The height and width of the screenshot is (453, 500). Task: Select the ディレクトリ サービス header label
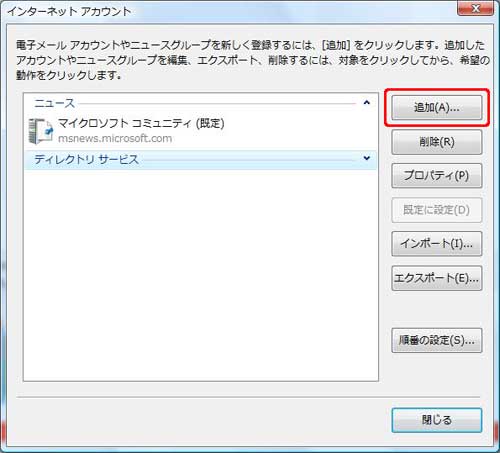86,159
